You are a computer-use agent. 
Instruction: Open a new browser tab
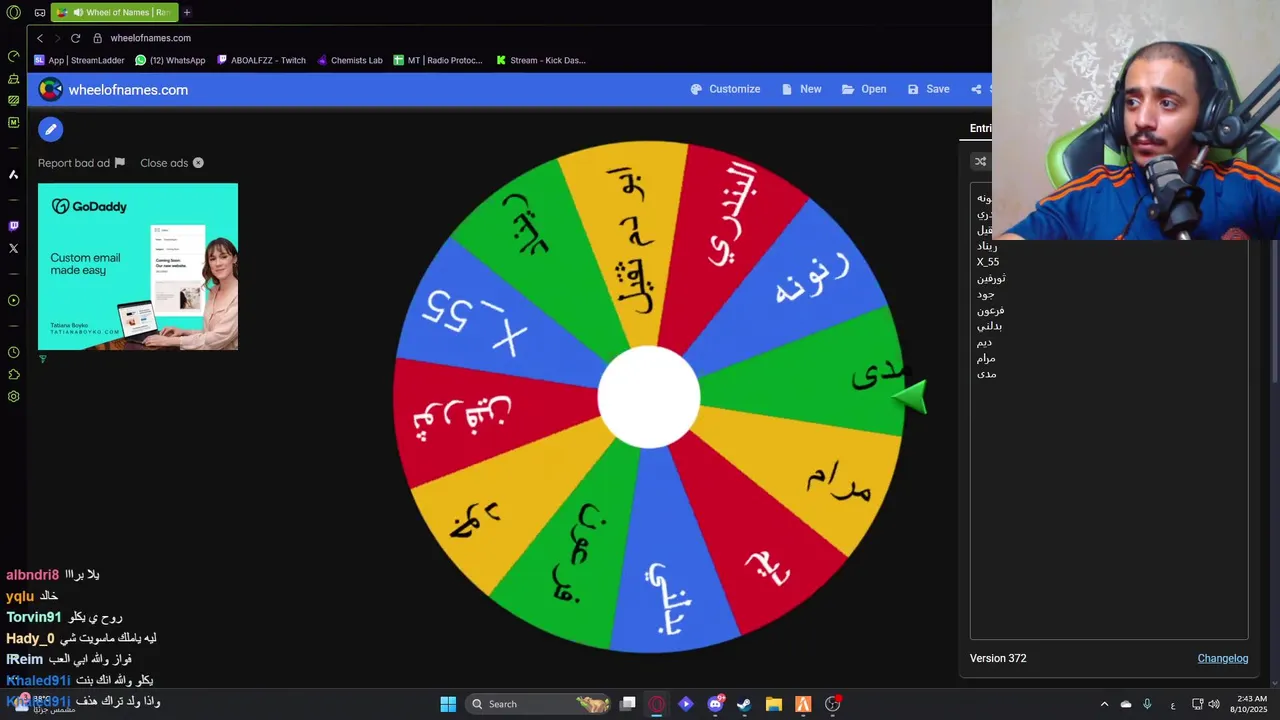(187, 13)
